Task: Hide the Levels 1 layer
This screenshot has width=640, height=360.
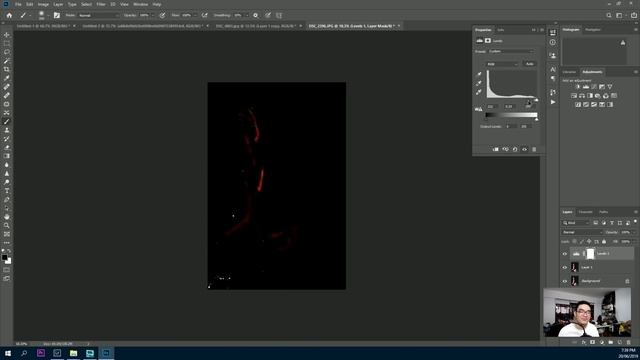Action: coord(565,254)
